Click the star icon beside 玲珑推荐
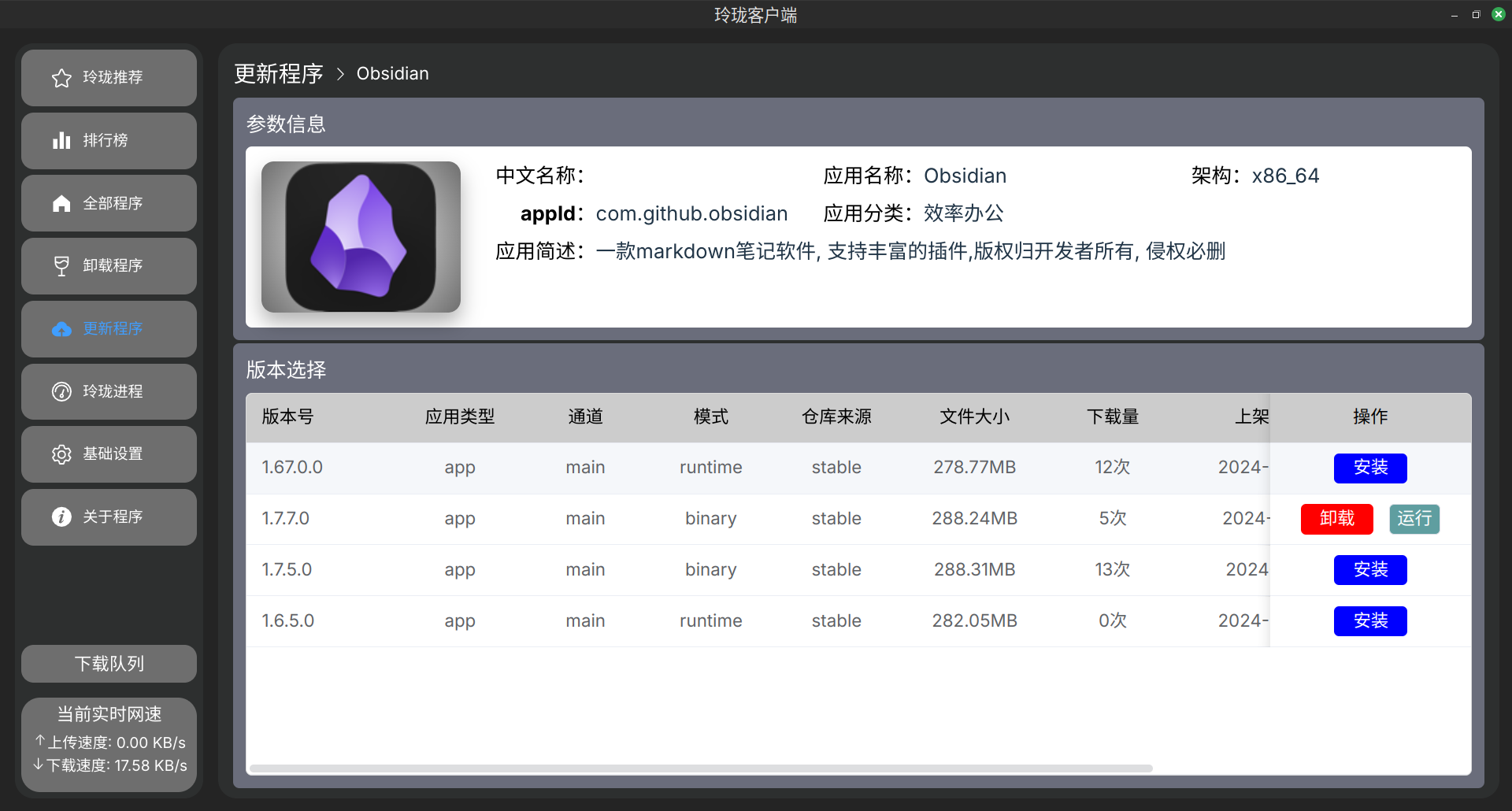The width and height of the screenshot is (1512, 811). tap(61, 78)
